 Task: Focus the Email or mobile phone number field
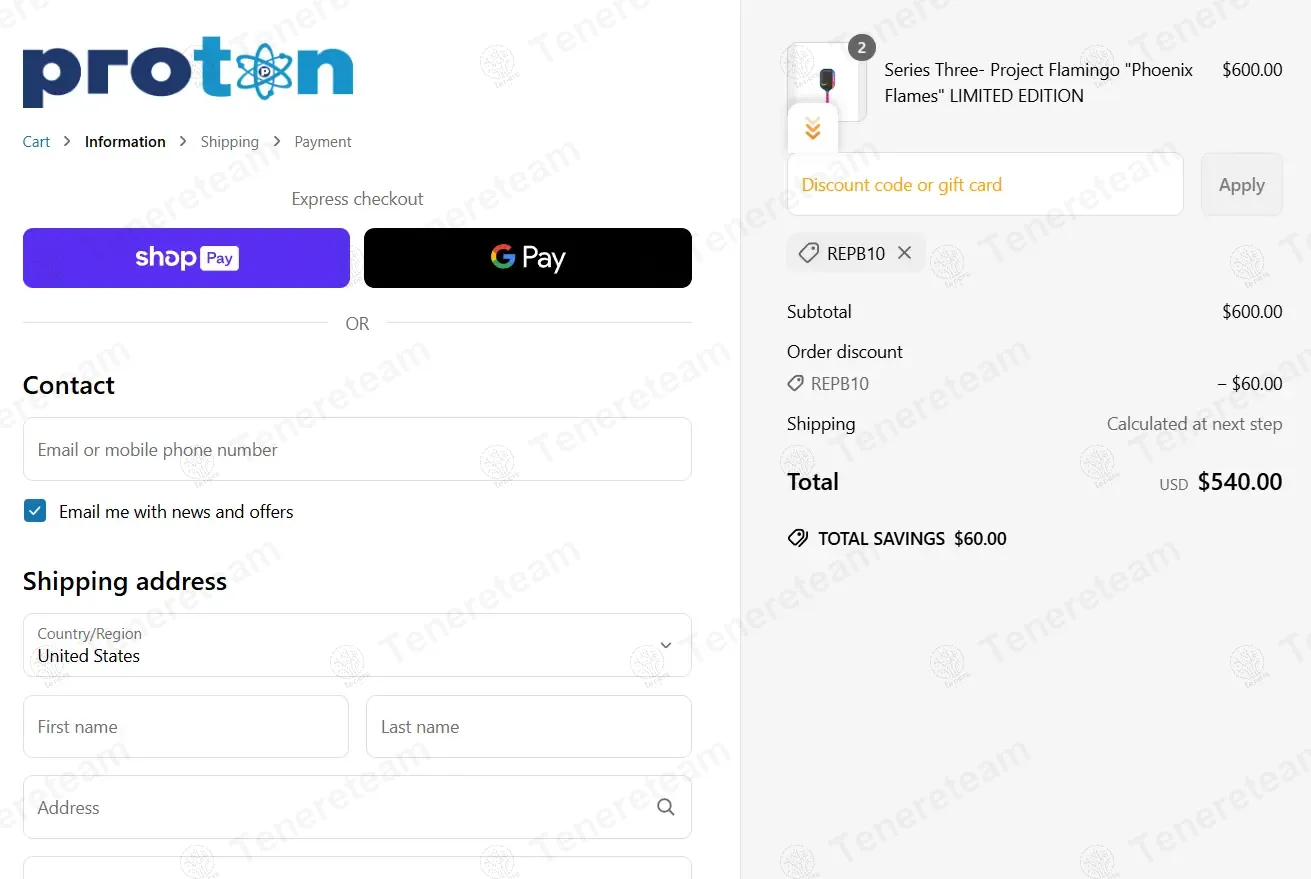[357, 449]
